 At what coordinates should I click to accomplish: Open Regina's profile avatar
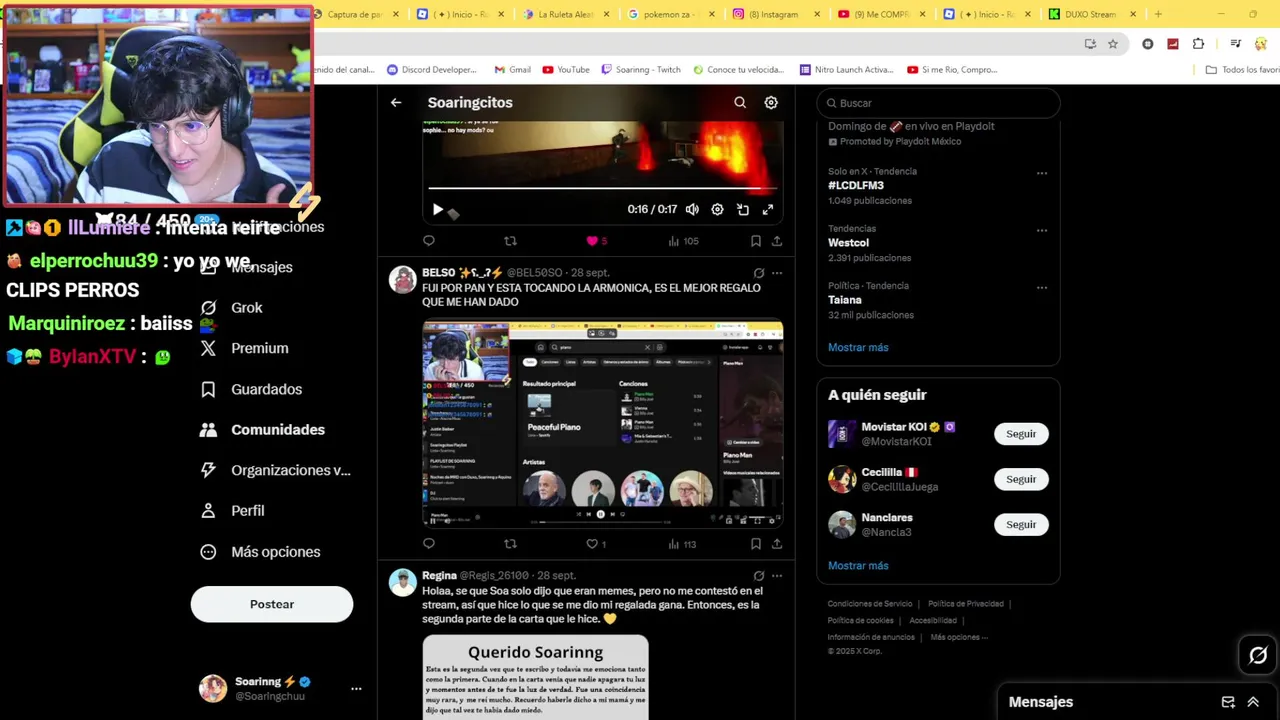[x=403, y=582]
